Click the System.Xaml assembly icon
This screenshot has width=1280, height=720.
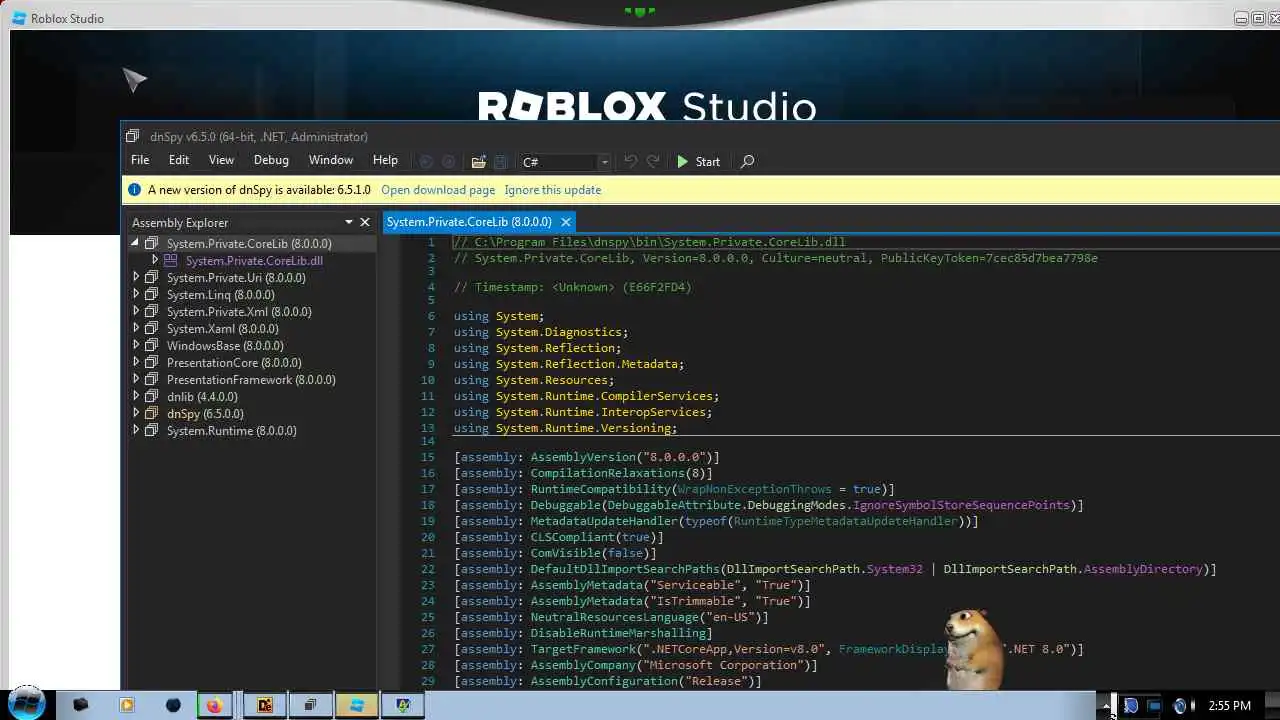point(151,328)
